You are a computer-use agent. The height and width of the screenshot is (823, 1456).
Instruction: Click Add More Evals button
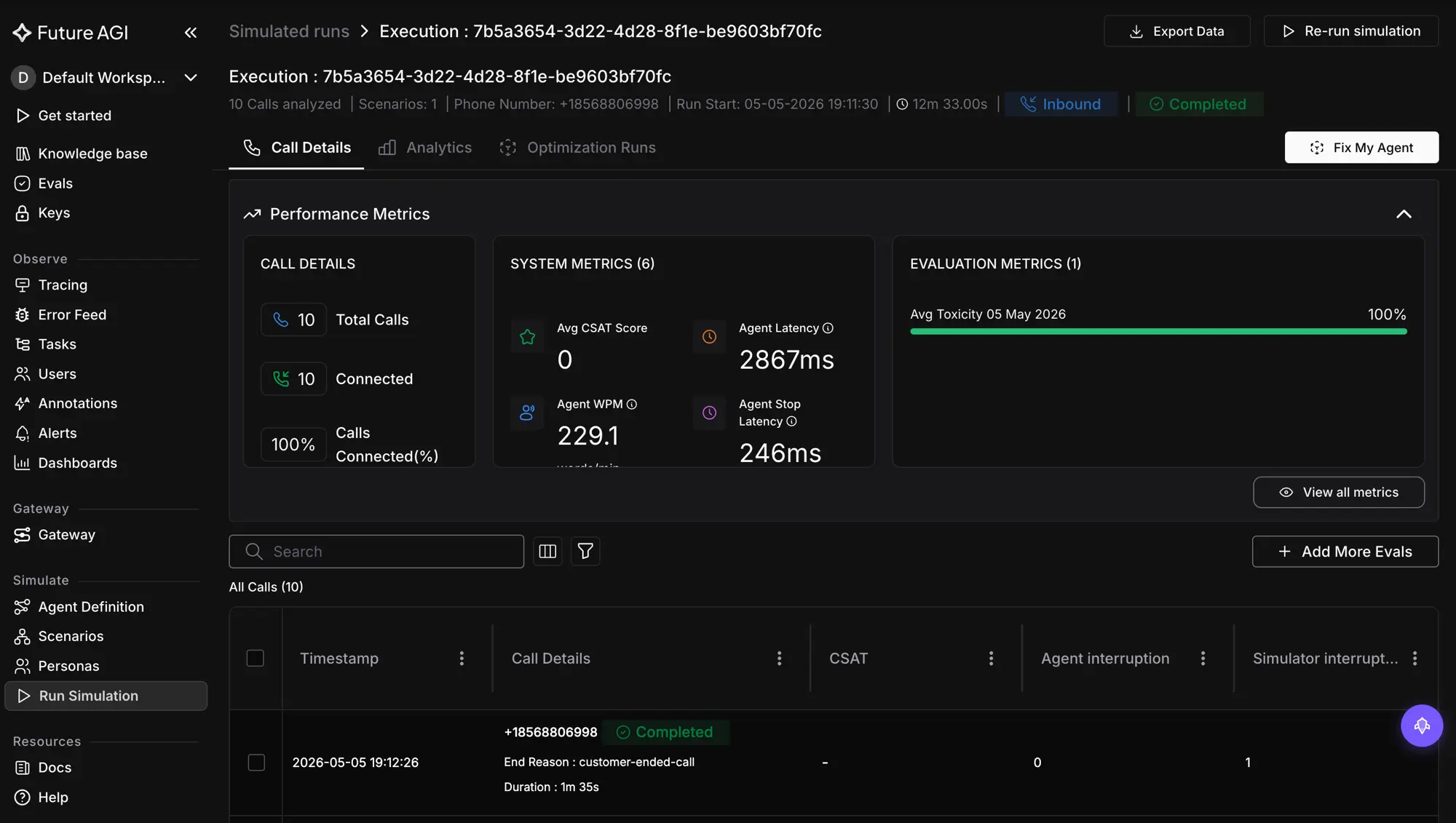pos(1345,552)
